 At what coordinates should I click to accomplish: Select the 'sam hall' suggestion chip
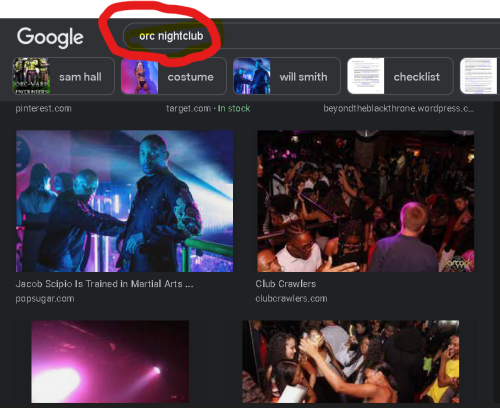tap(64, 76)
